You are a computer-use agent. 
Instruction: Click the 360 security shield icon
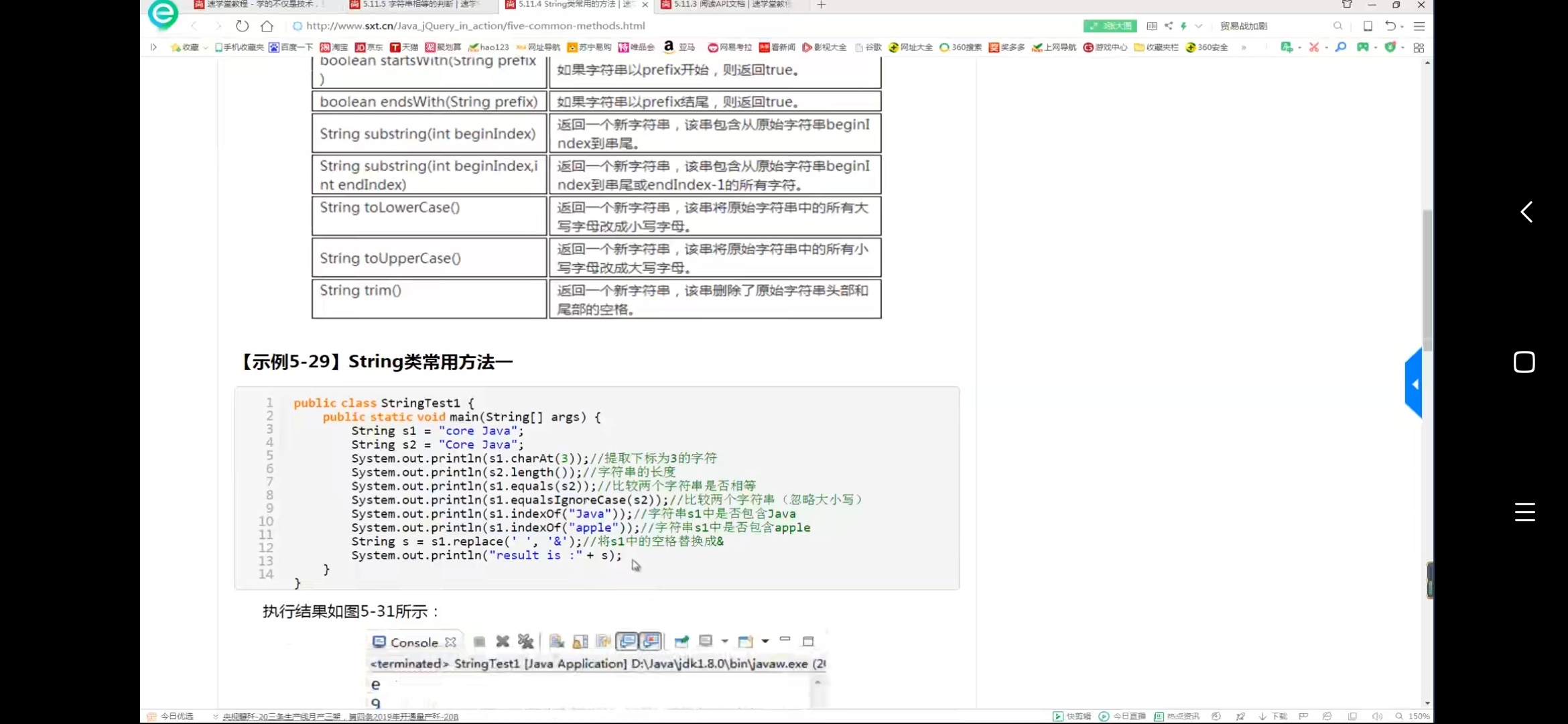pos(1390,47)
